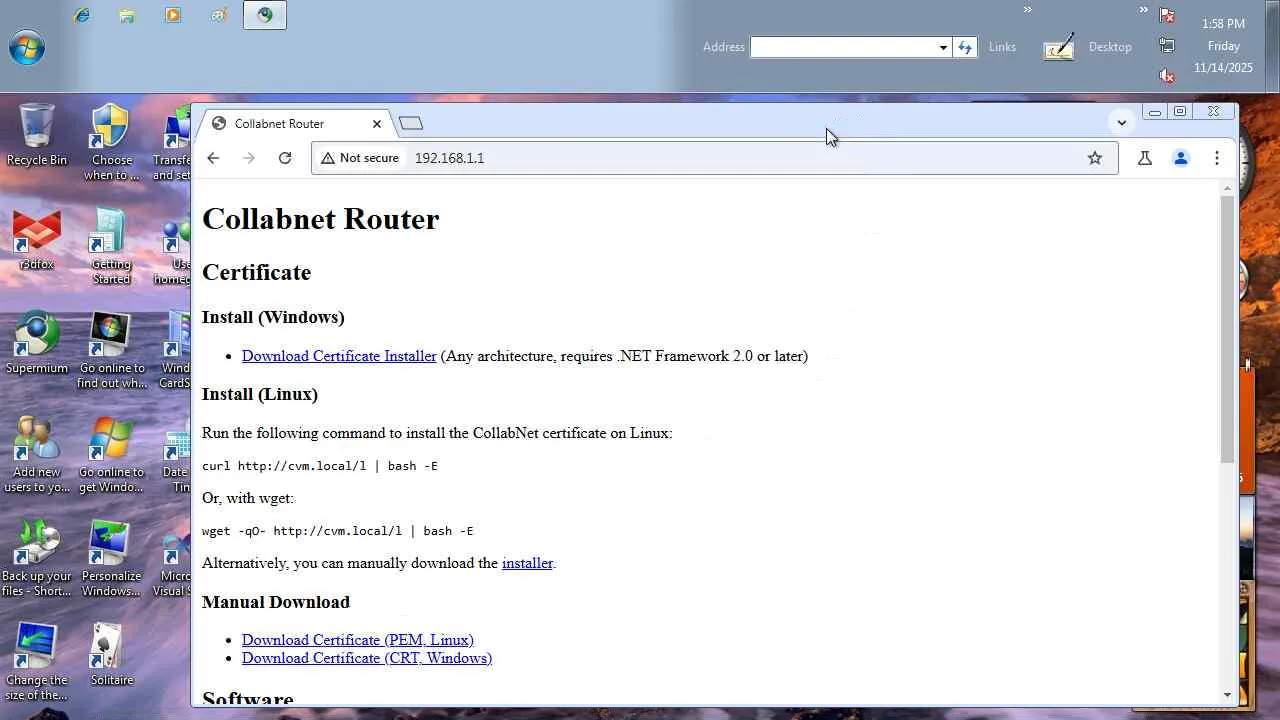Click the browser vertical scrollbar thumb

pyautogui.click(x=1228, y=329)
